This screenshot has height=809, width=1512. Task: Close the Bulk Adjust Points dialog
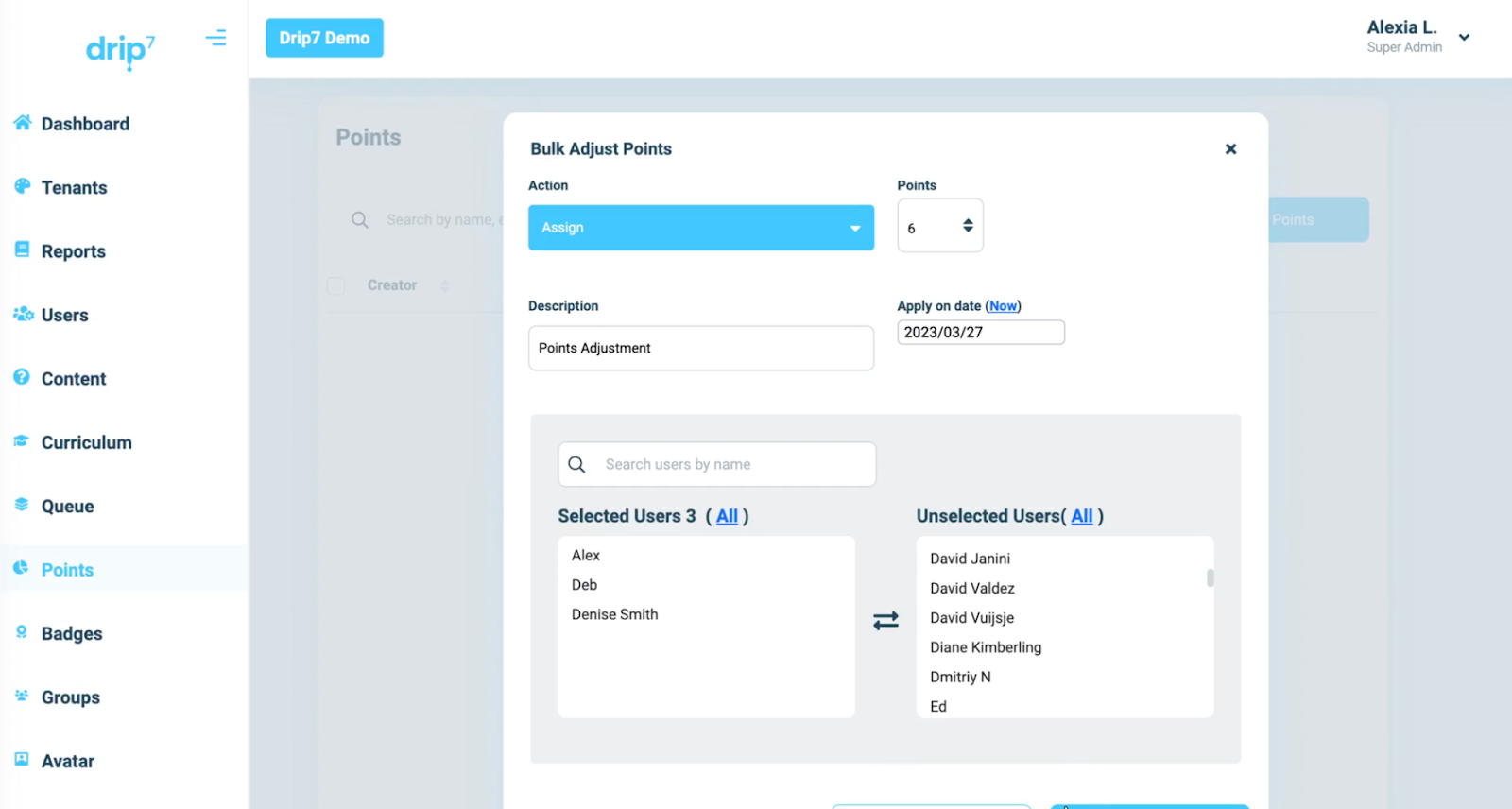click(x=1230, y=149)
